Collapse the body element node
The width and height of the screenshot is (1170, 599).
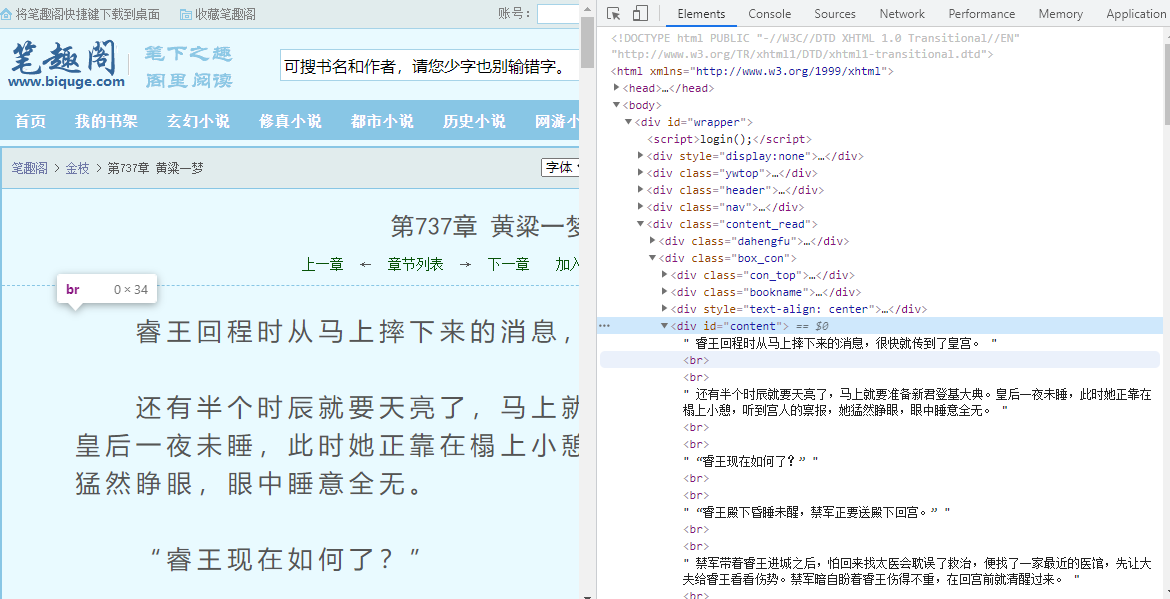(616, 105)
